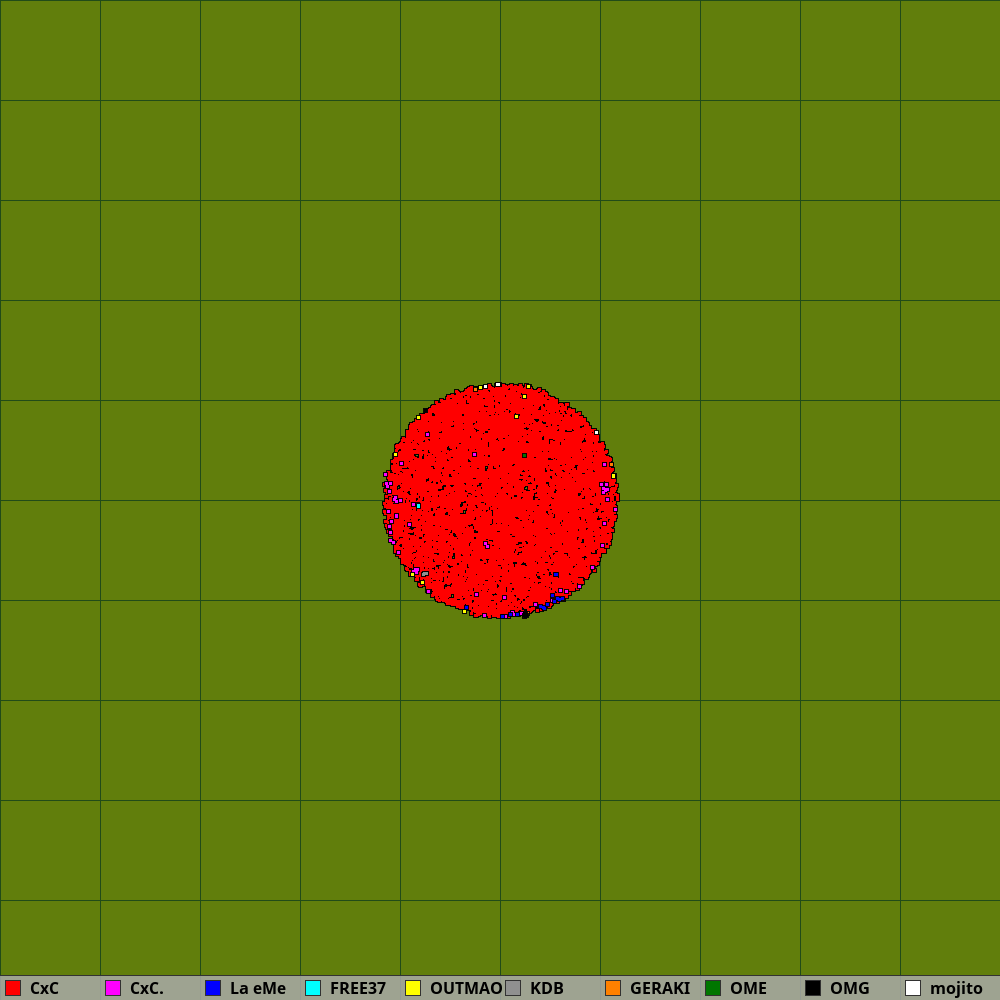This screenshot has height=1000, width=1000.
Task: Select the mojito legend label
Action: pos(956,989)
